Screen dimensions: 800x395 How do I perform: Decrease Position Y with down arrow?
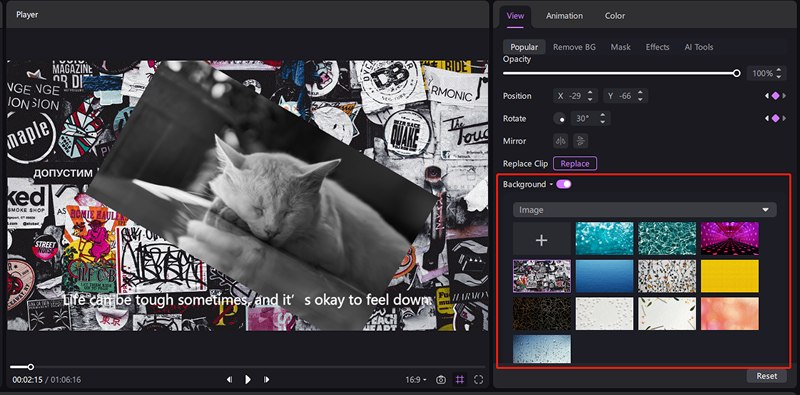pyautogui.click(x=640, y=99)
